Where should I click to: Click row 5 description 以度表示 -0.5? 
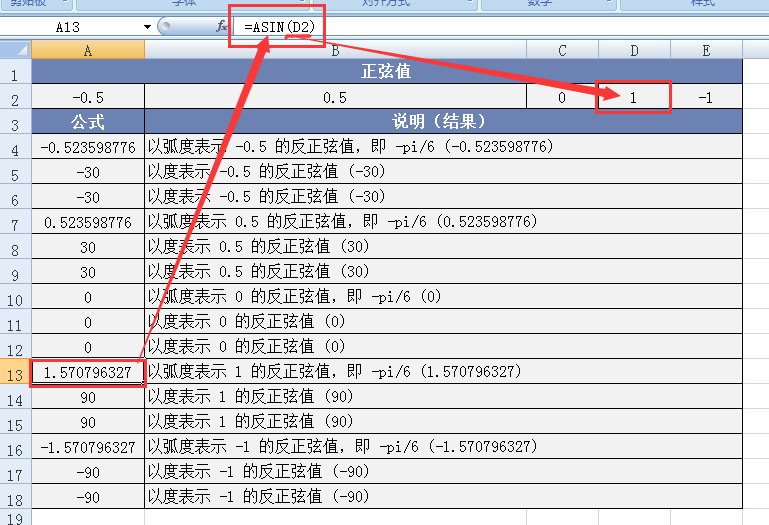coord(443,172)
